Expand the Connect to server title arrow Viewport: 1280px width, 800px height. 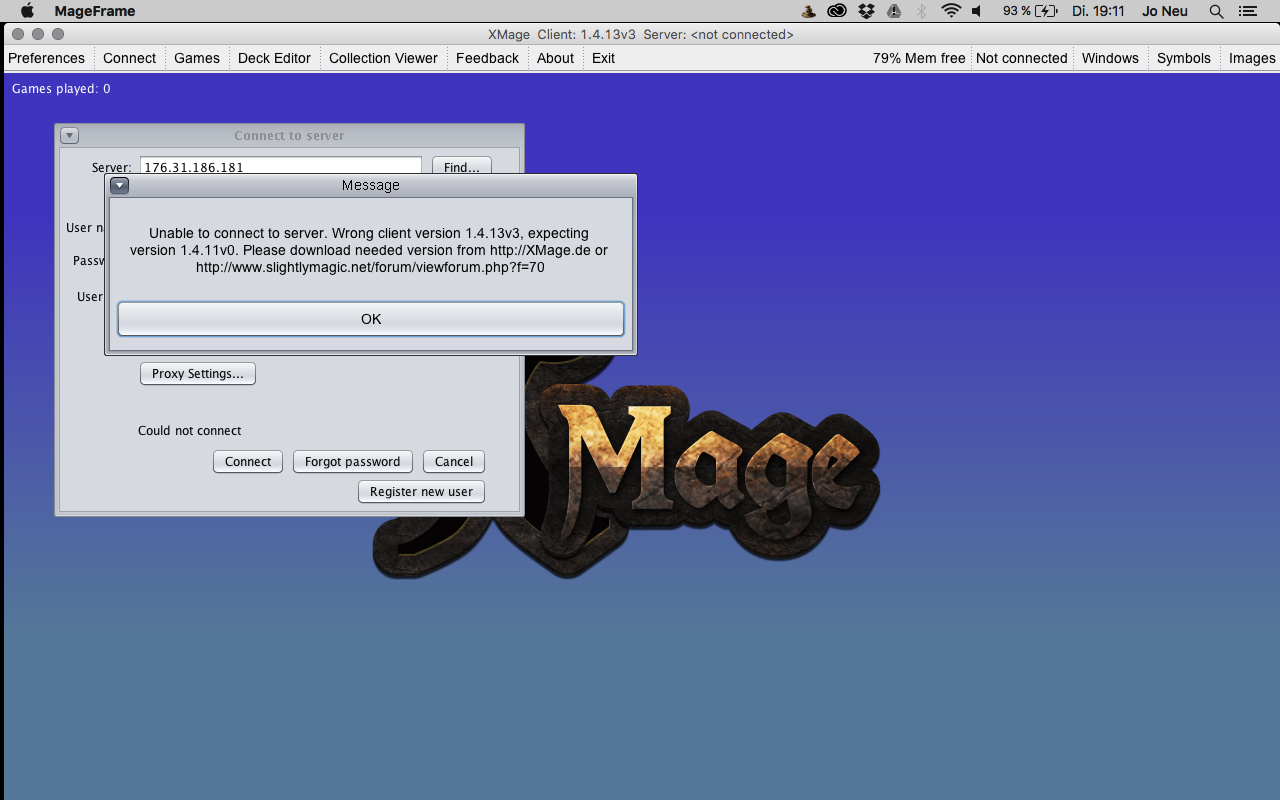coord(69,136)
